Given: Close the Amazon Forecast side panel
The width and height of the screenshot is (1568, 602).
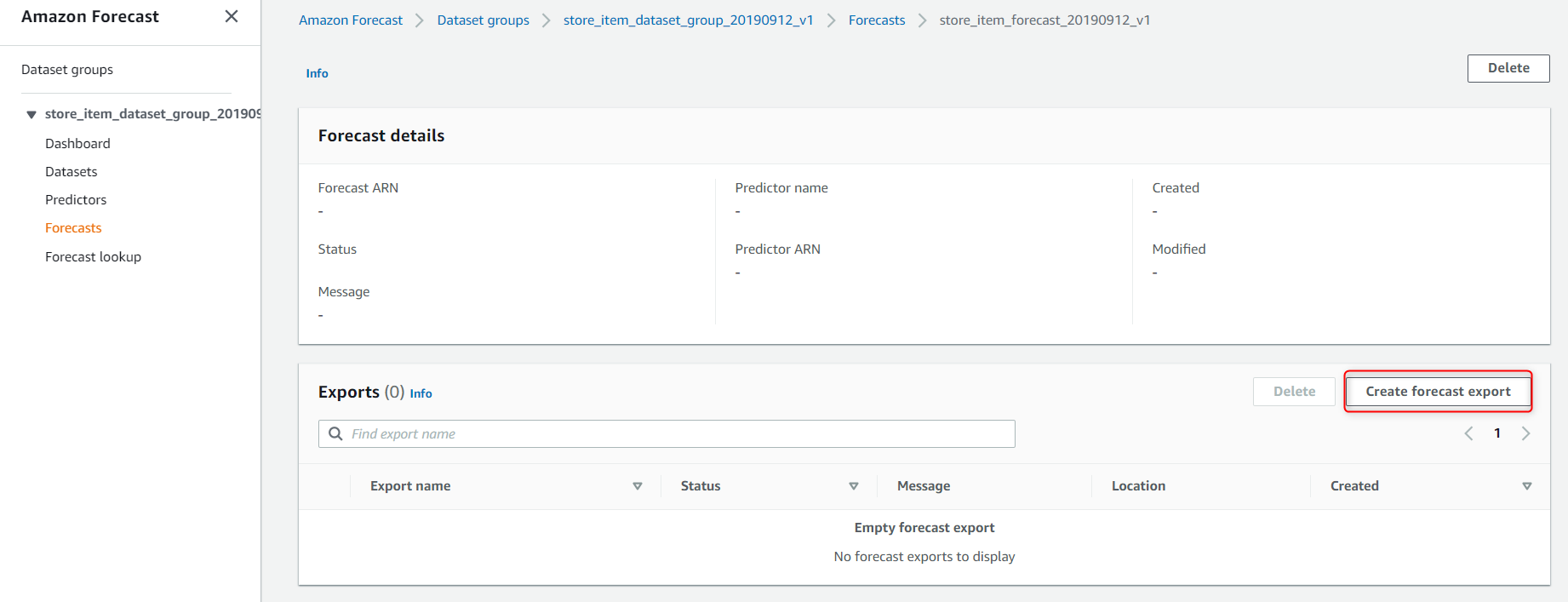Looking at the screenshot, I should click(x=232, y=16).
